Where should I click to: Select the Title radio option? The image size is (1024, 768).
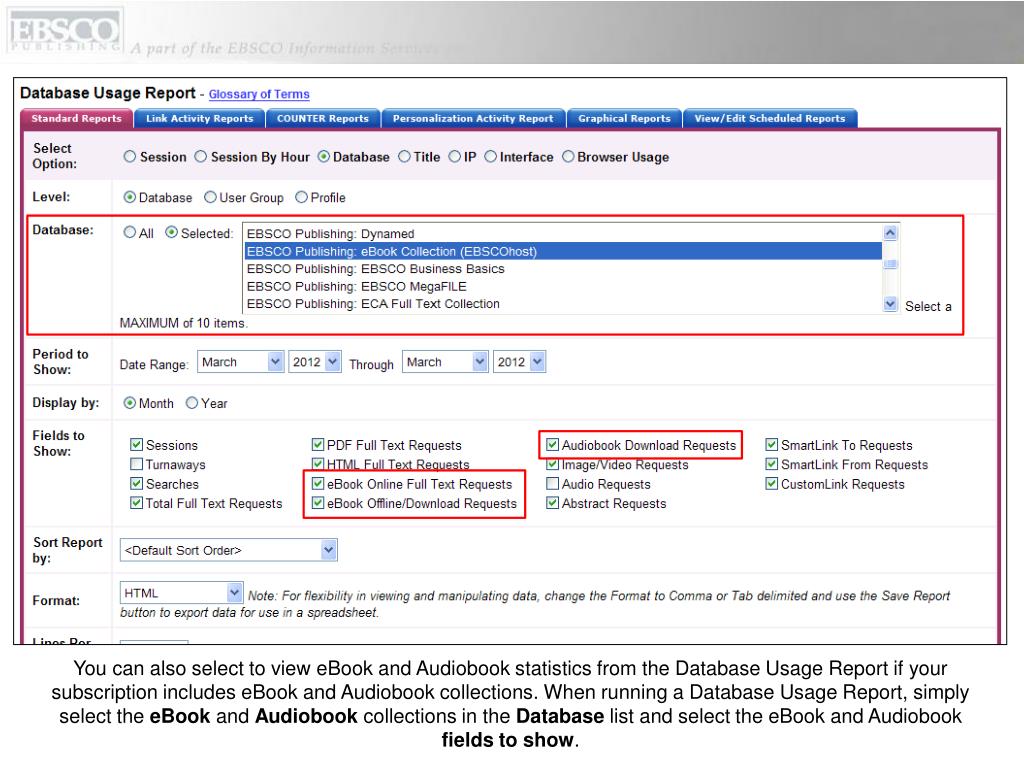coord(404,157)
